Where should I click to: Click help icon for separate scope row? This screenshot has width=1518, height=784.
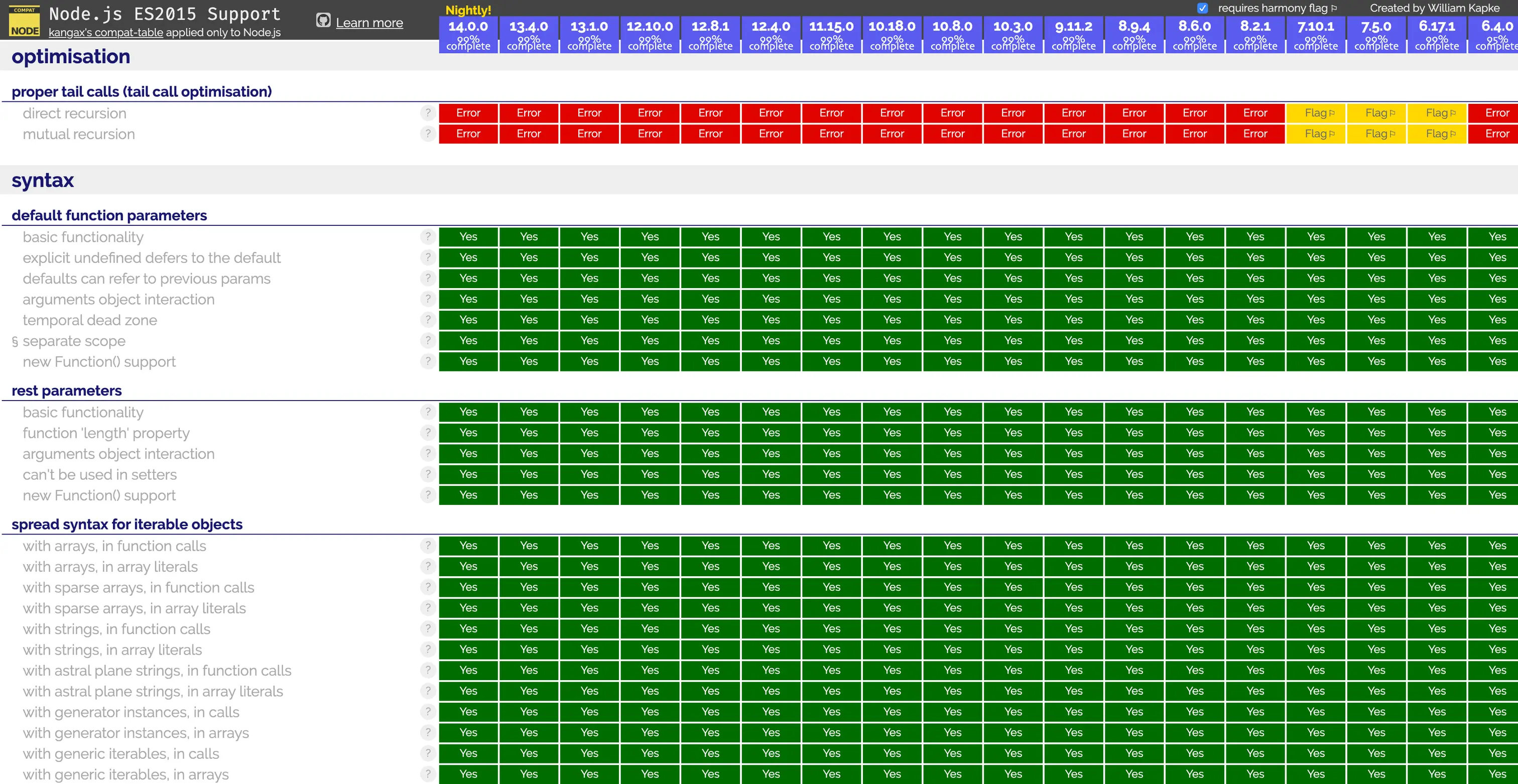point(428,340)
